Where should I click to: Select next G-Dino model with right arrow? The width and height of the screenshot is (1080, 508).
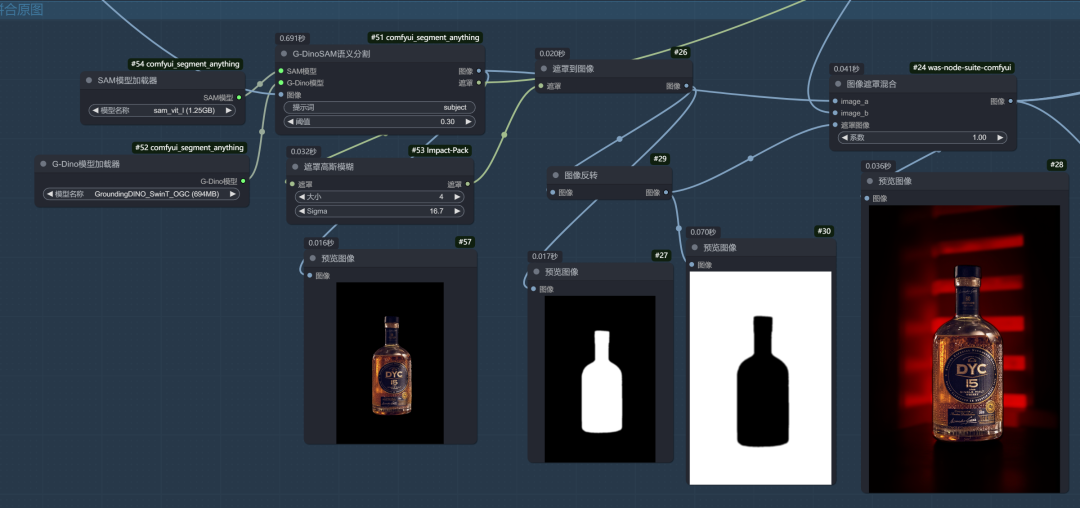tap(233, 194)
